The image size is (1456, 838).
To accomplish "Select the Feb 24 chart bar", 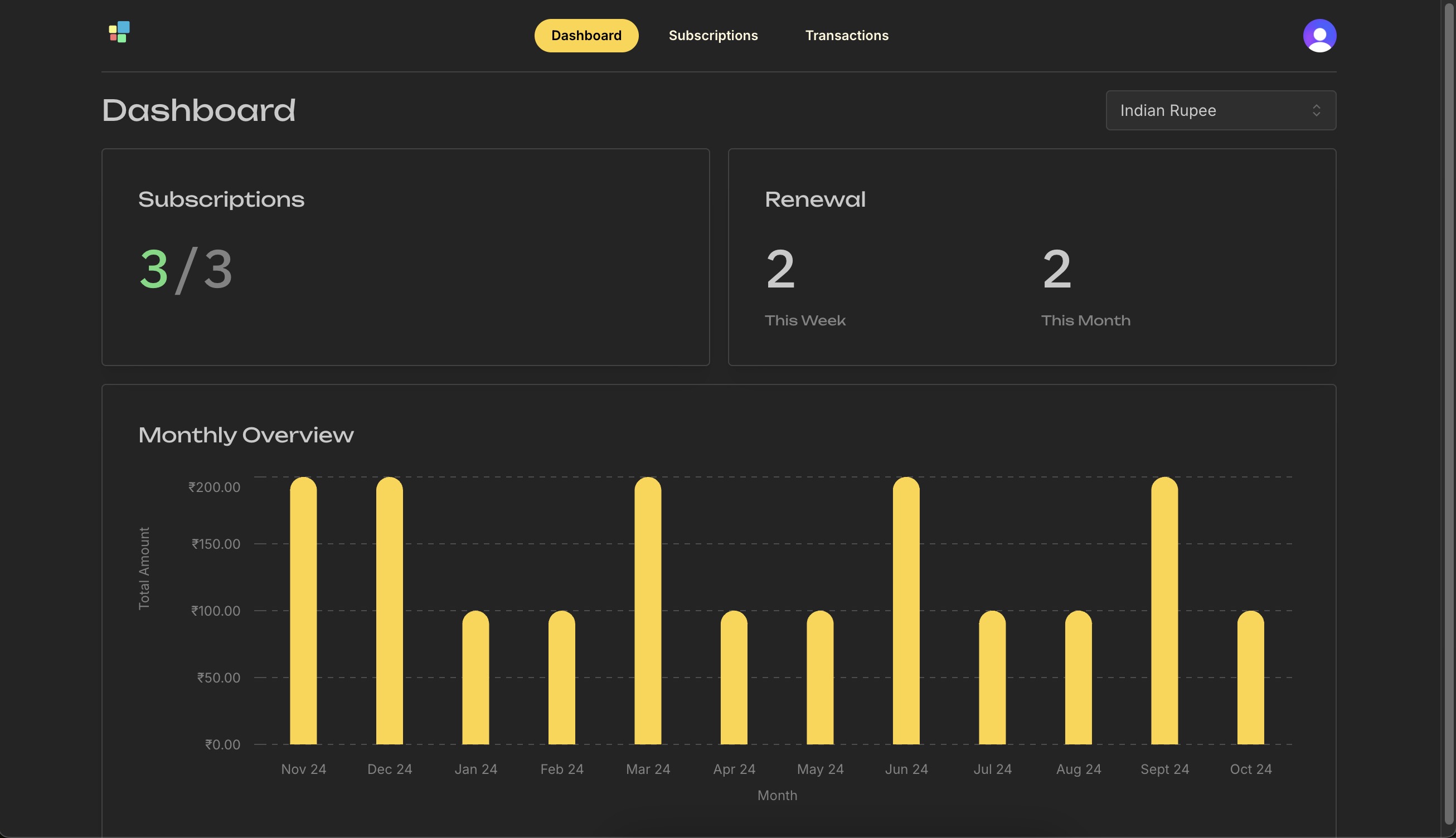I will click(x=562, y=678).
